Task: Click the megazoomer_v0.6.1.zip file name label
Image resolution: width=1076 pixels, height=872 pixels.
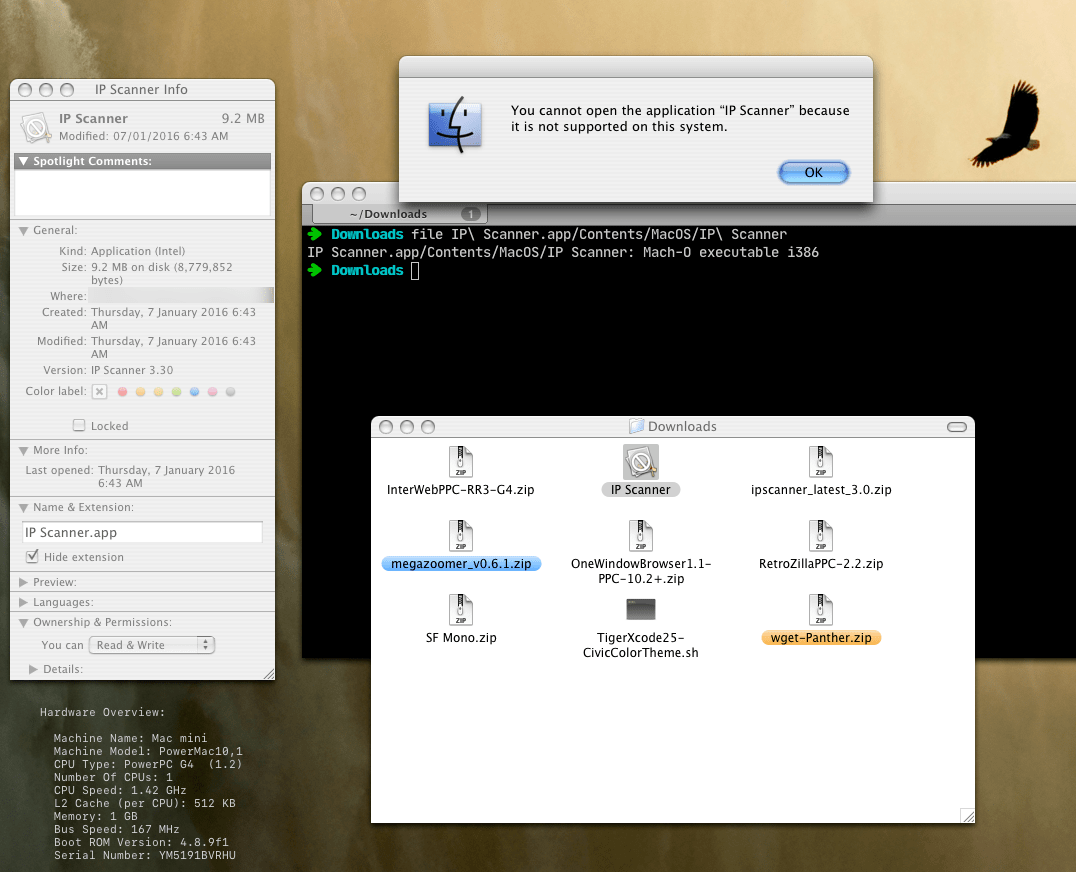Action: (461, 563)
